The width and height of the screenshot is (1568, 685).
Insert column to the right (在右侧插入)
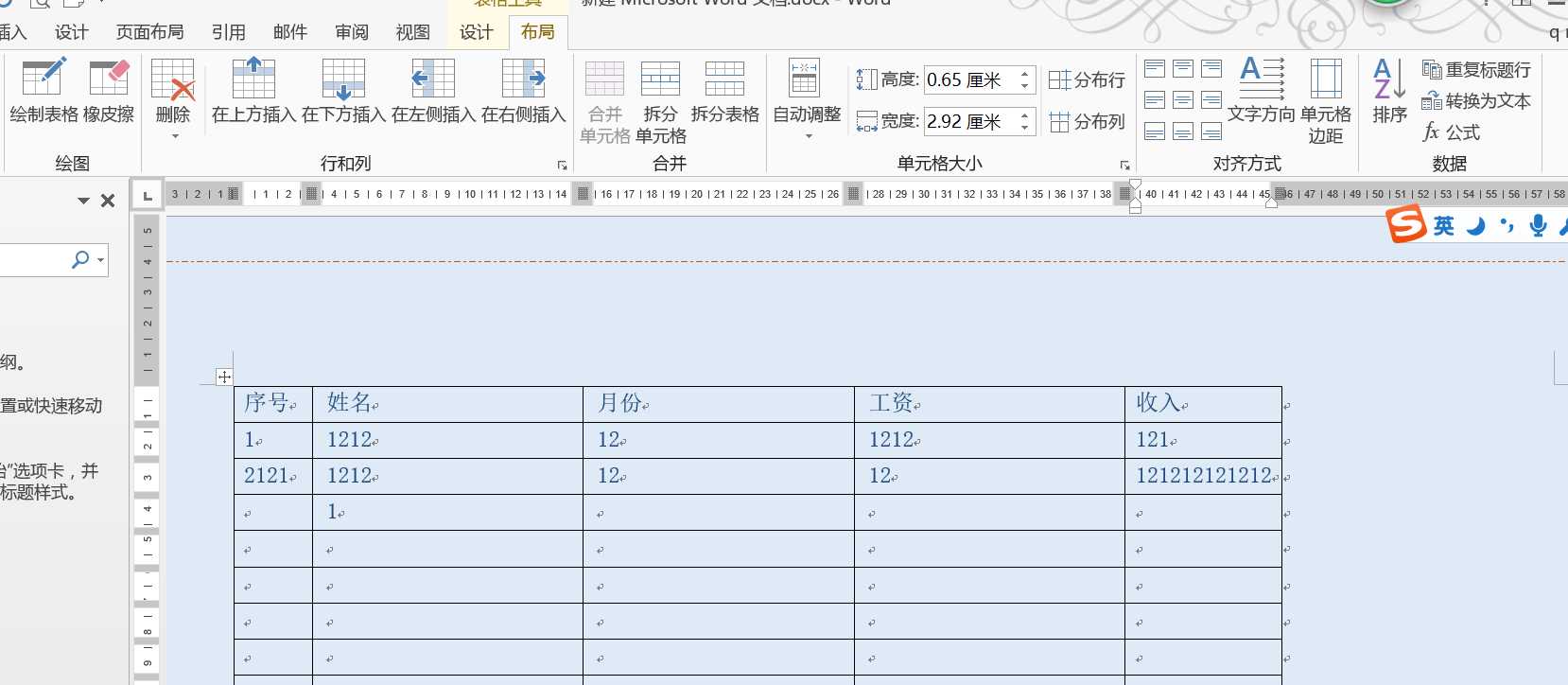coord(523,91)
